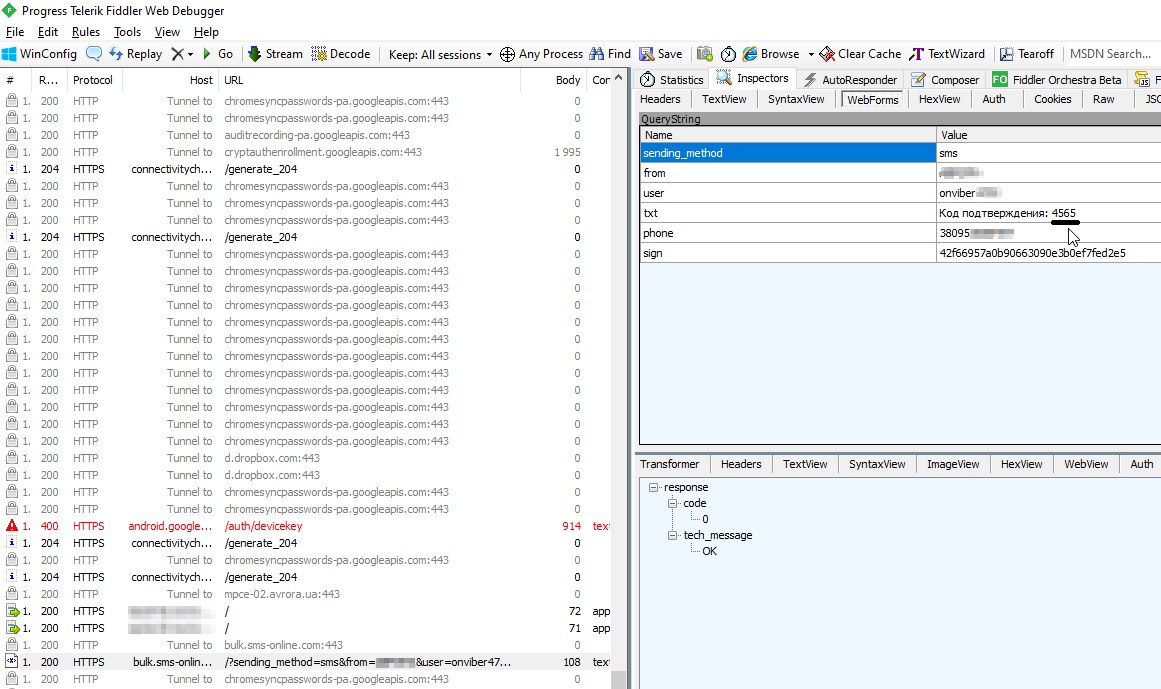
Task: Save sessions with Save button
Action: (661, 54)
